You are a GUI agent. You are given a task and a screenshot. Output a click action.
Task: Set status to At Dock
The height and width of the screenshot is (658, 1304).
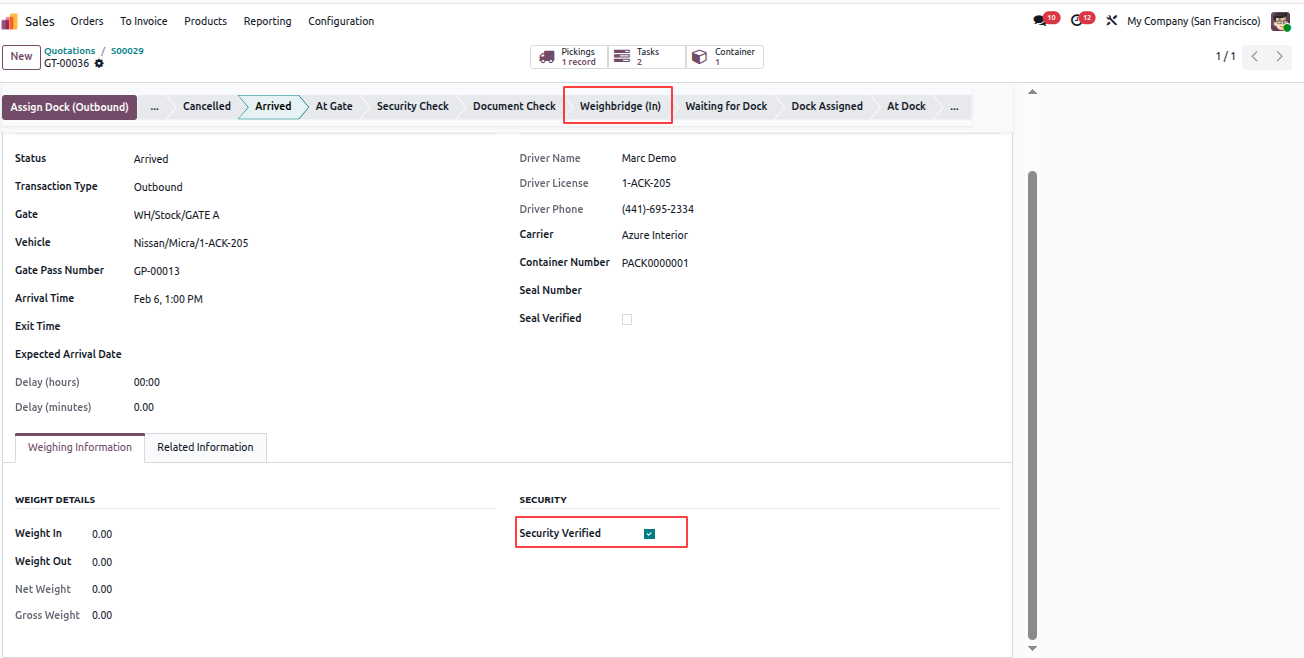click(906, 106)
